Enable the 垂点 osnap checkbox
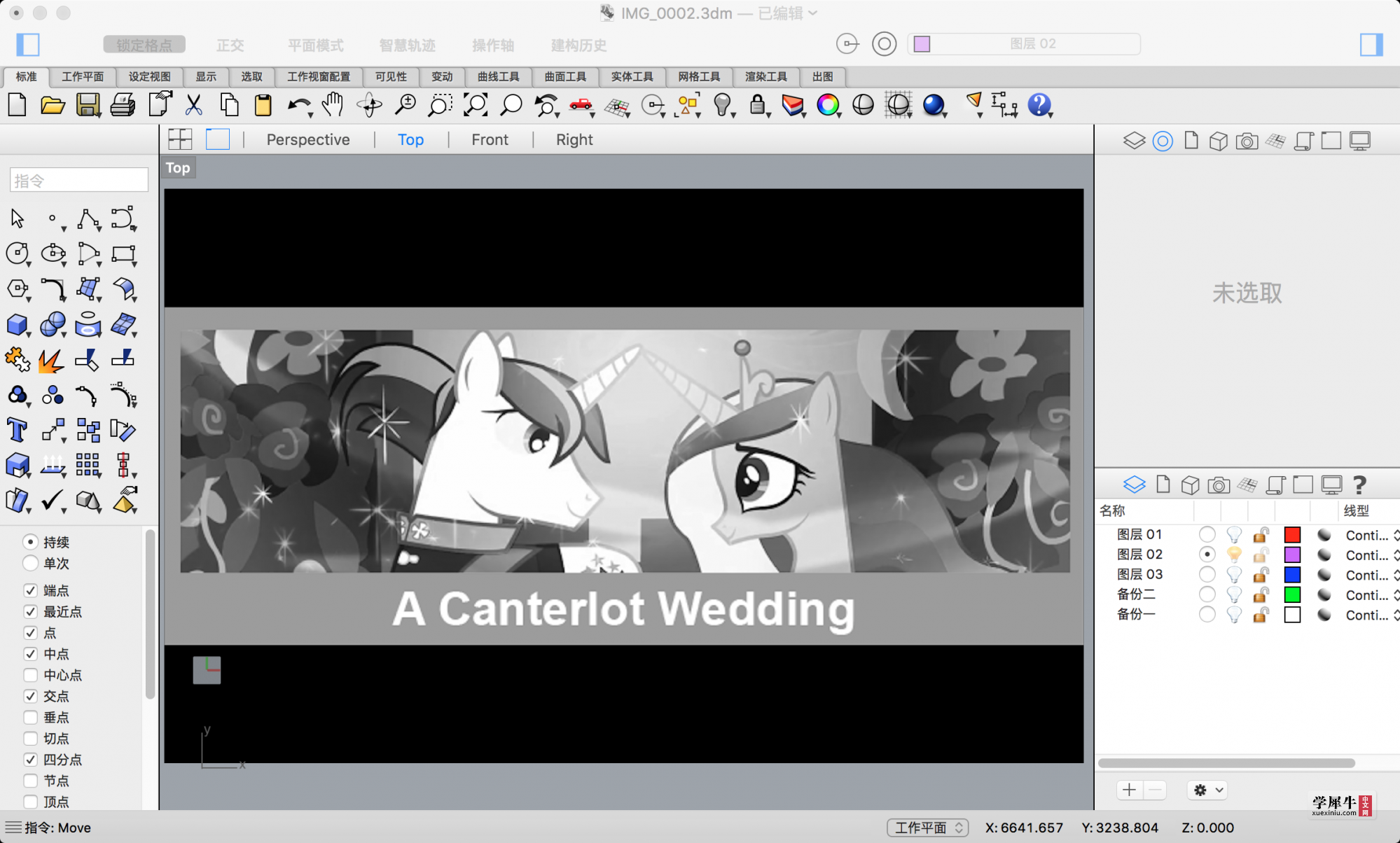 (30, 717)
